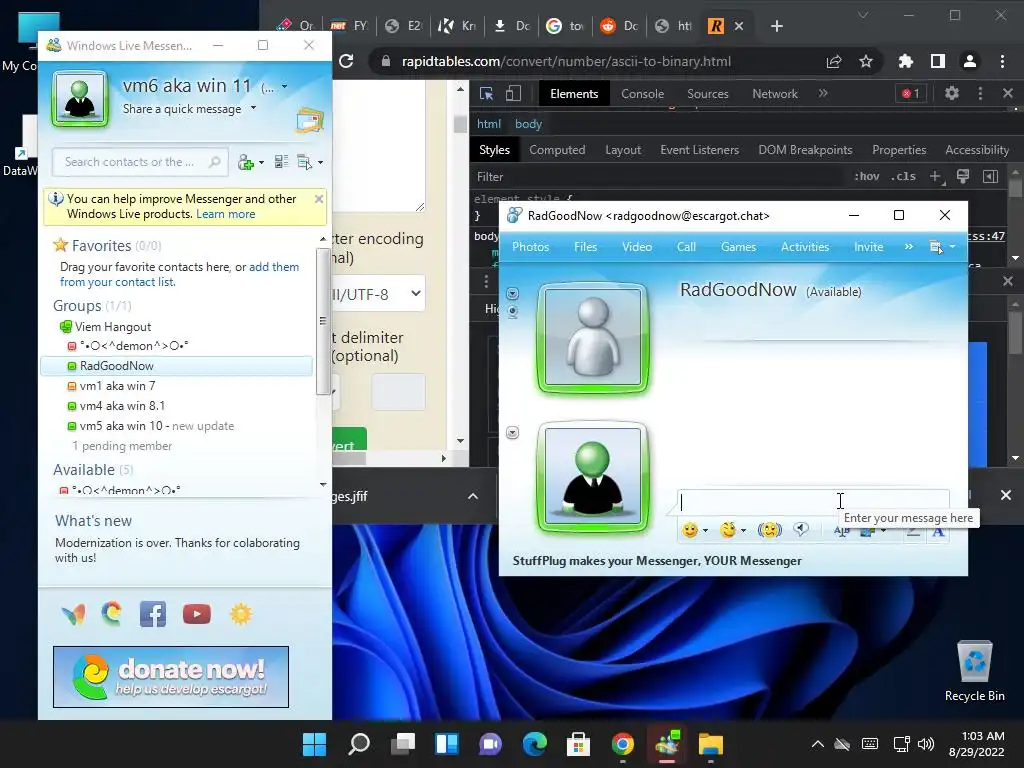Switch to Sources tab in DevTools
This screenshot has height=768, width=1024.
coord(707,93)
